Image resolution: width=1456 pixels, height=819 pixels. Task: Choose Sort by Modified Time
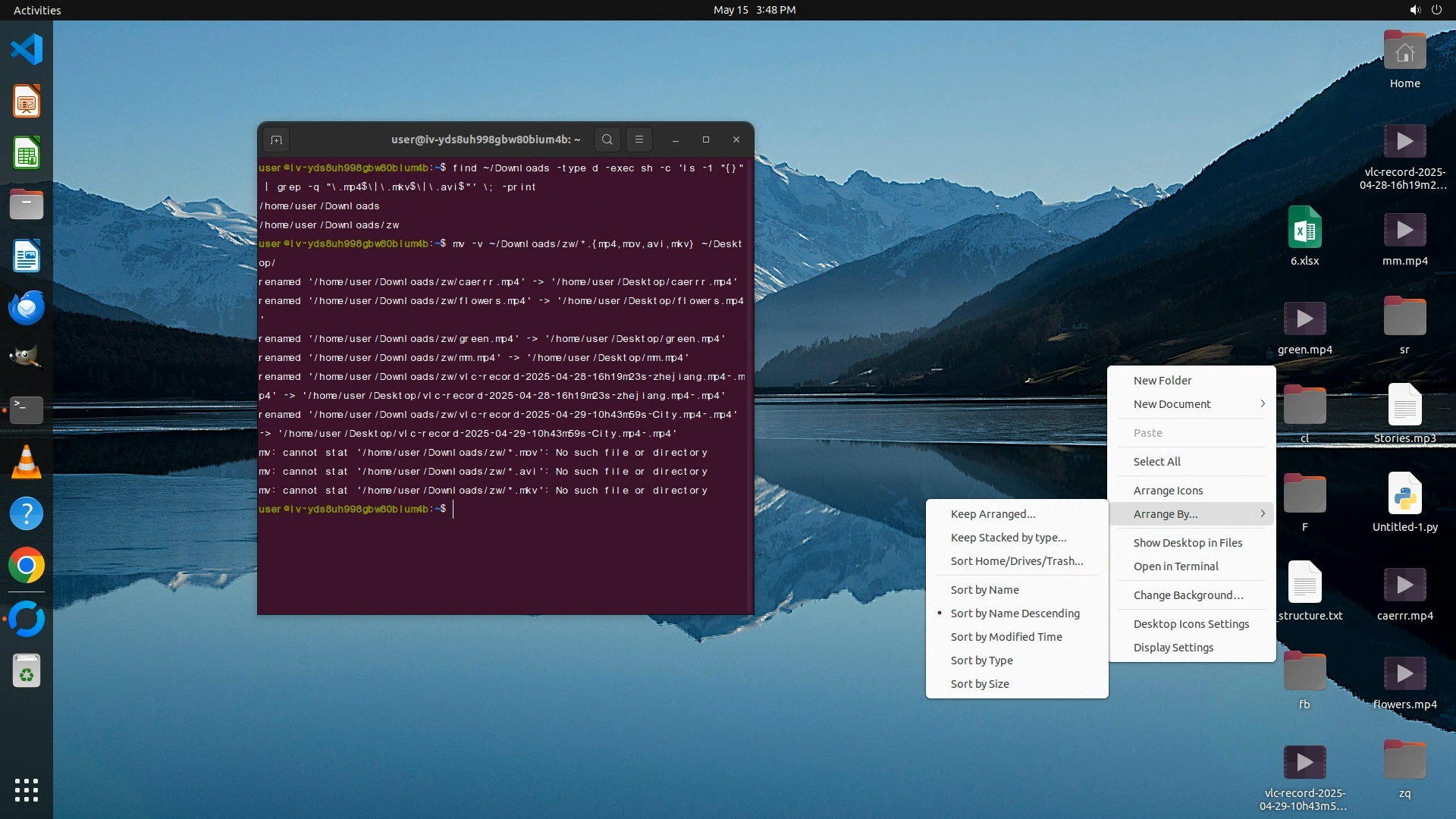coord(1006,637)
